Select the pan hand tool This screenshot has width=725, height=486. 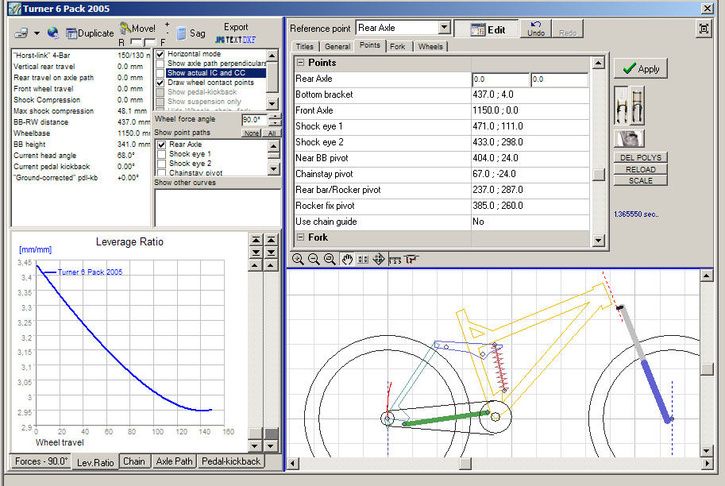tap(347, 259)
